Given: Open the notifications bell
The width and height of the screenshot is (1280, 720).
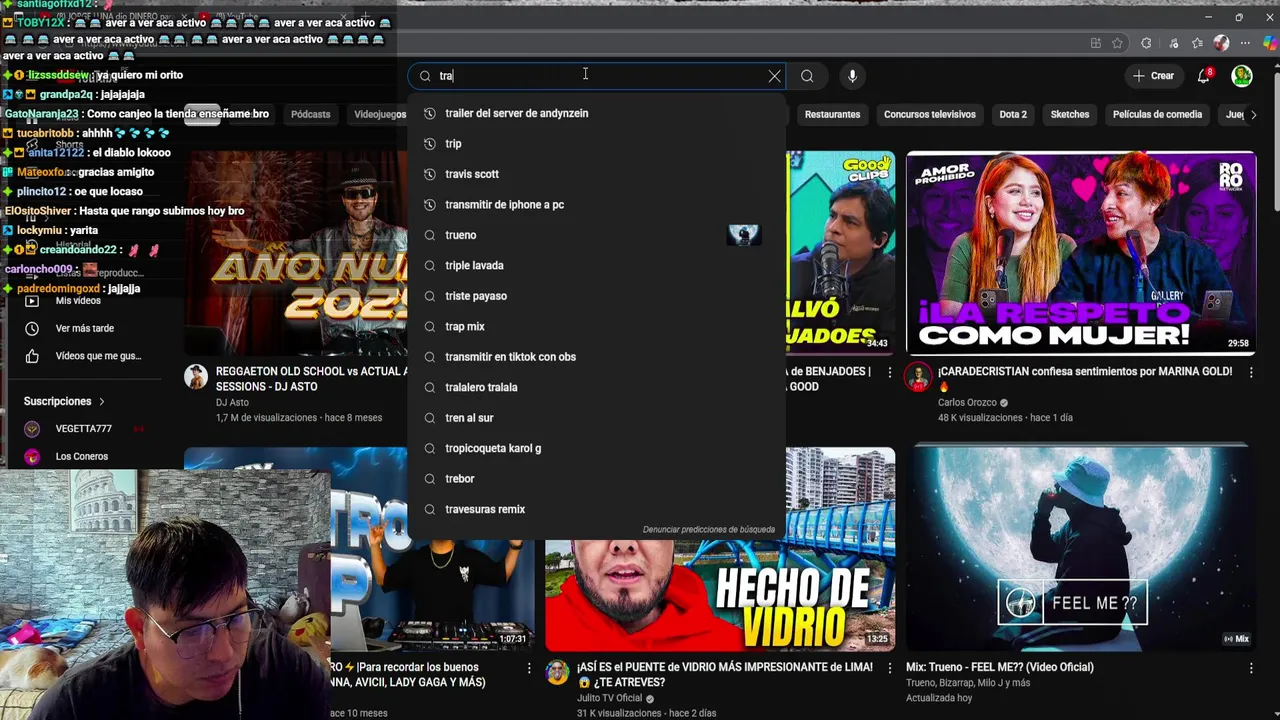Looking at the screenshot, I should pyautogui.click(x=1204, y=76).
